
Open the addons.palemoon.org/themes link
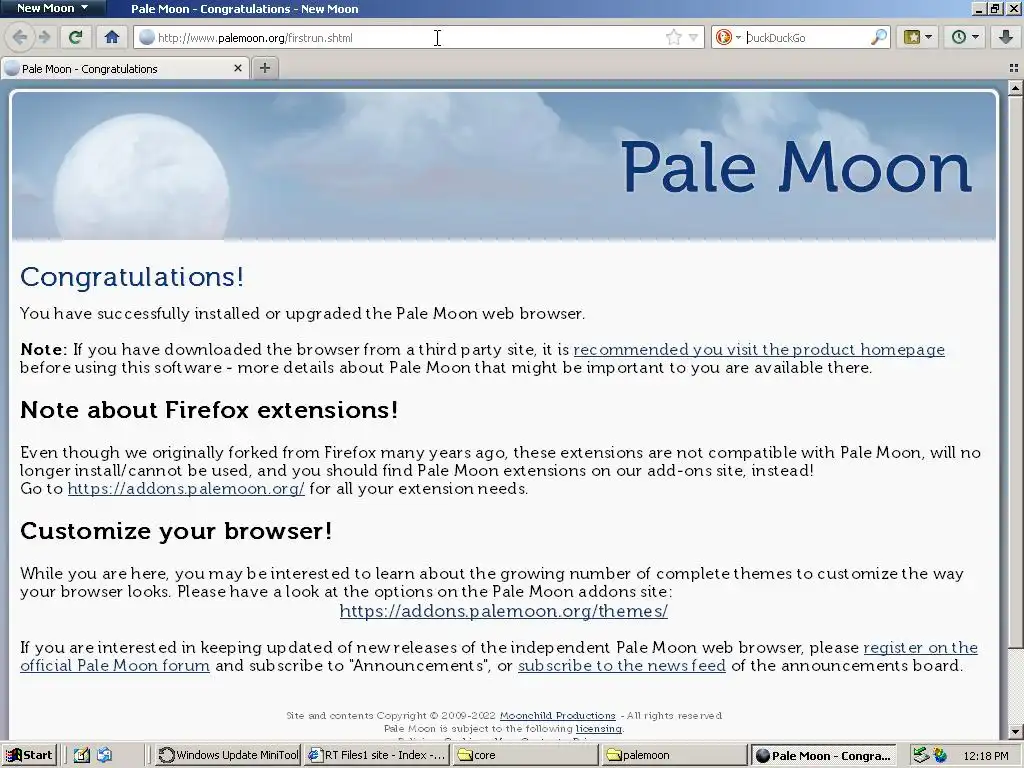coord(504,611)
